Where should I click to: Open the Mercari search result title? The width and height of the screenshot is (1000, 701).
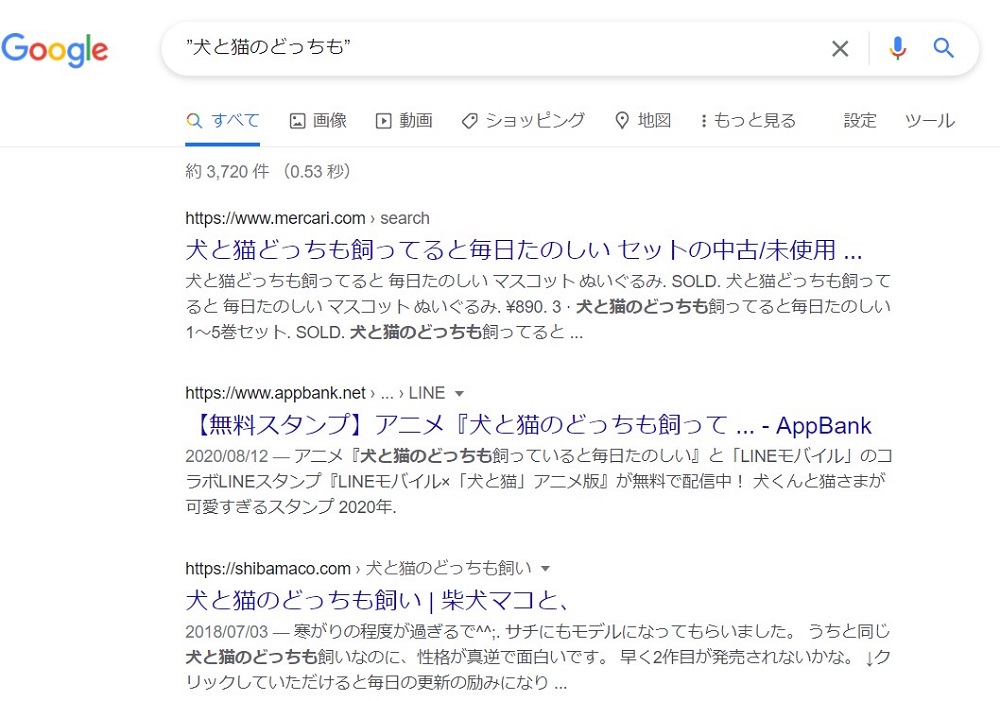523,249
